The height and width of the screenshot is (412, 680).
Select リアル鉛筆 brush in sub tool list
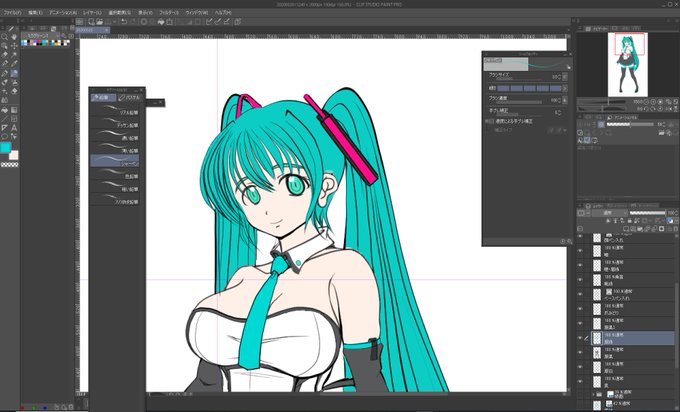(114, 109)
